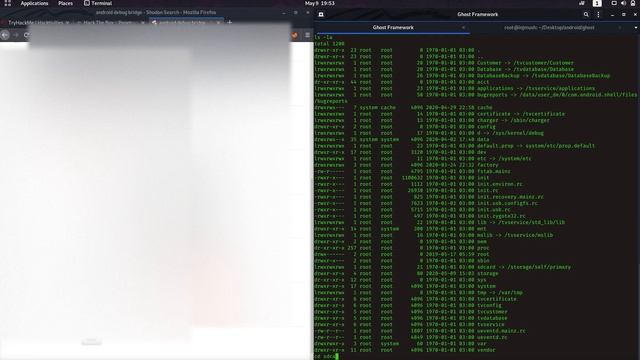The image size is (640, 360).
Task: Open the Firefox hamburger menu
Action: click(x=307, y=36)
